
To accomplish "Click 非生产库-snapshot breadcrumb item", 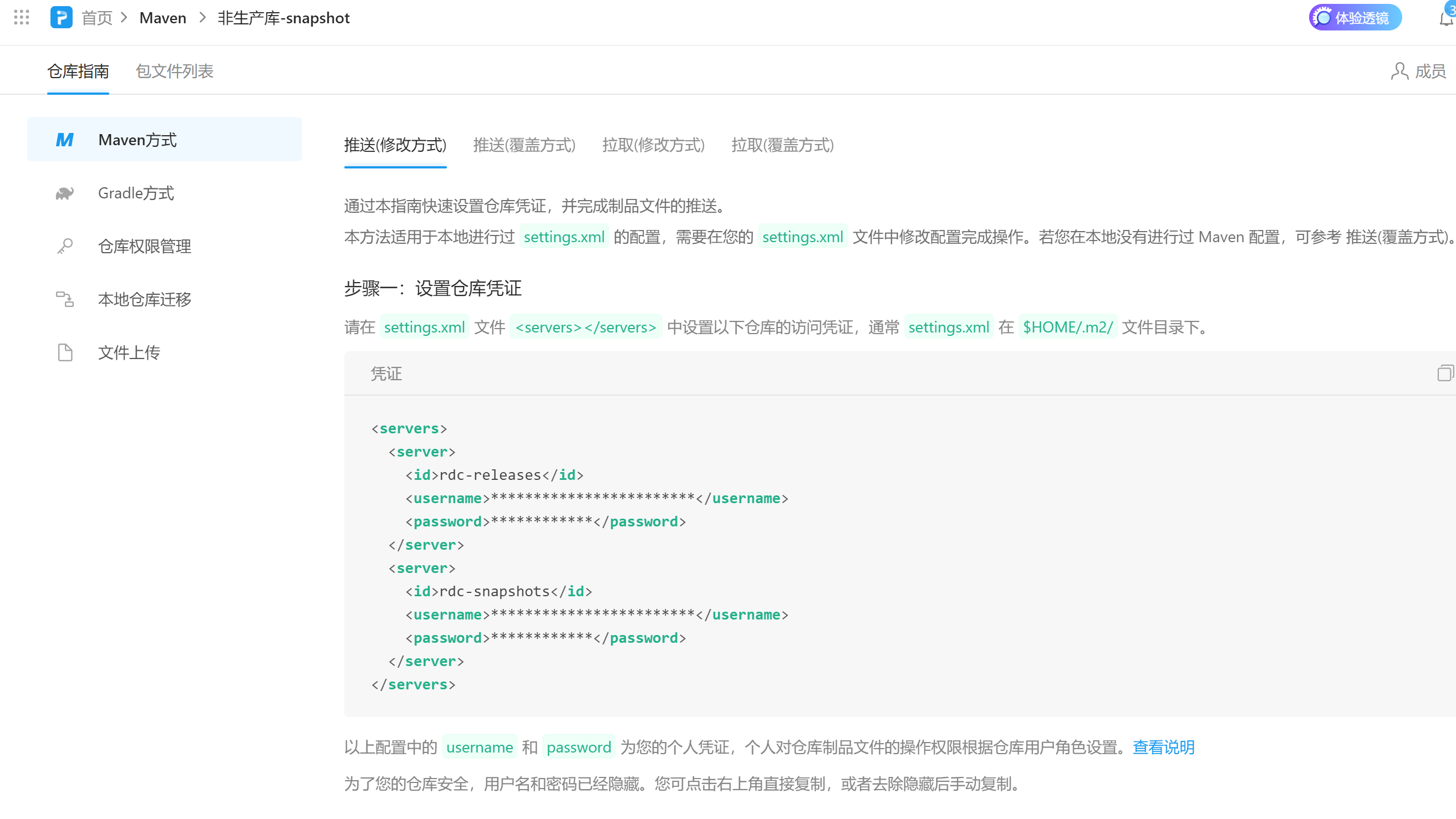I will coord(284,18).
